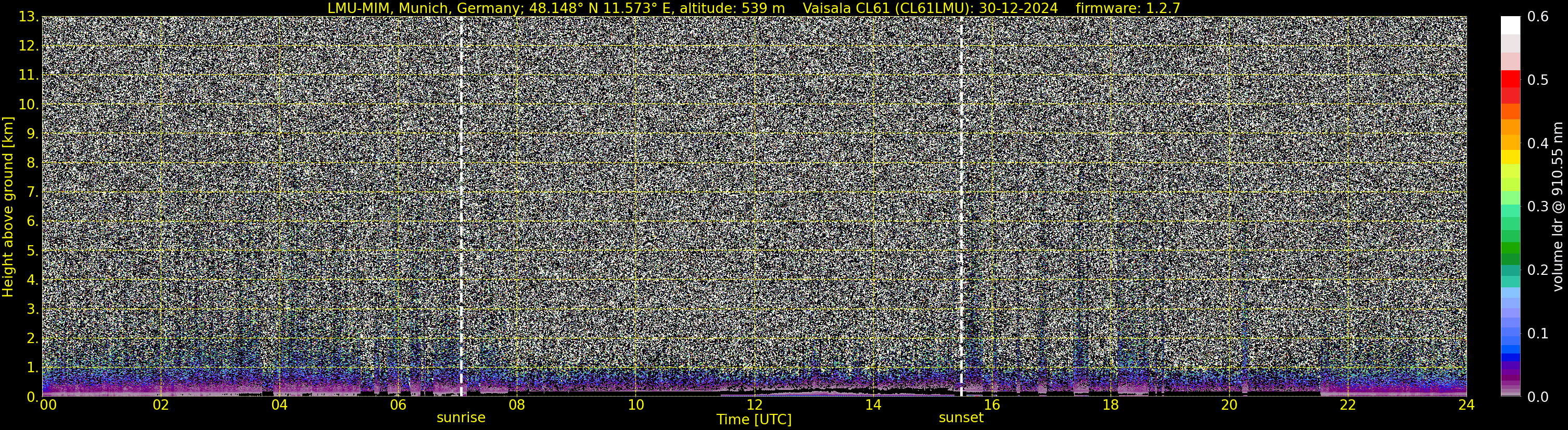
Task: Click the colorbar tick label '0.1'
Action: (1538, 334)
